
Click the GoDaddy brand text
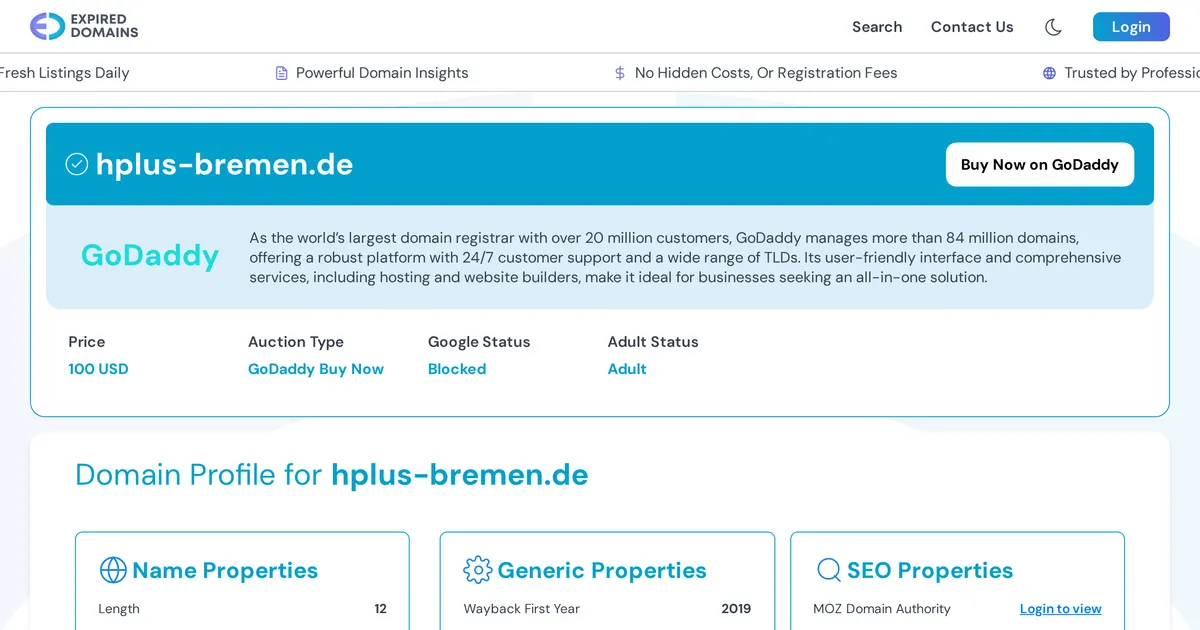150,256
